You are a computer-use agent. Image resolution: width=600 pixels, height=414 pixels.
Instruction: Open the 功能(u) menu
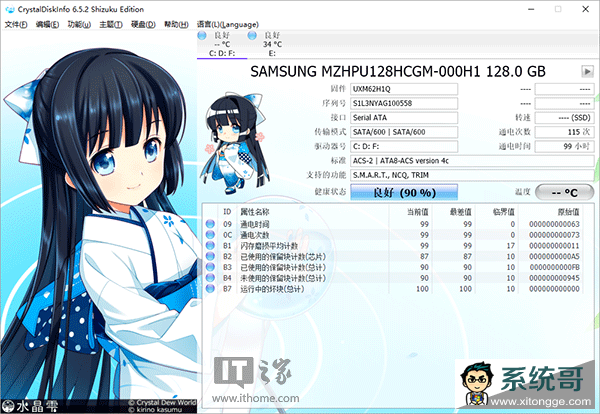point(79,24)
